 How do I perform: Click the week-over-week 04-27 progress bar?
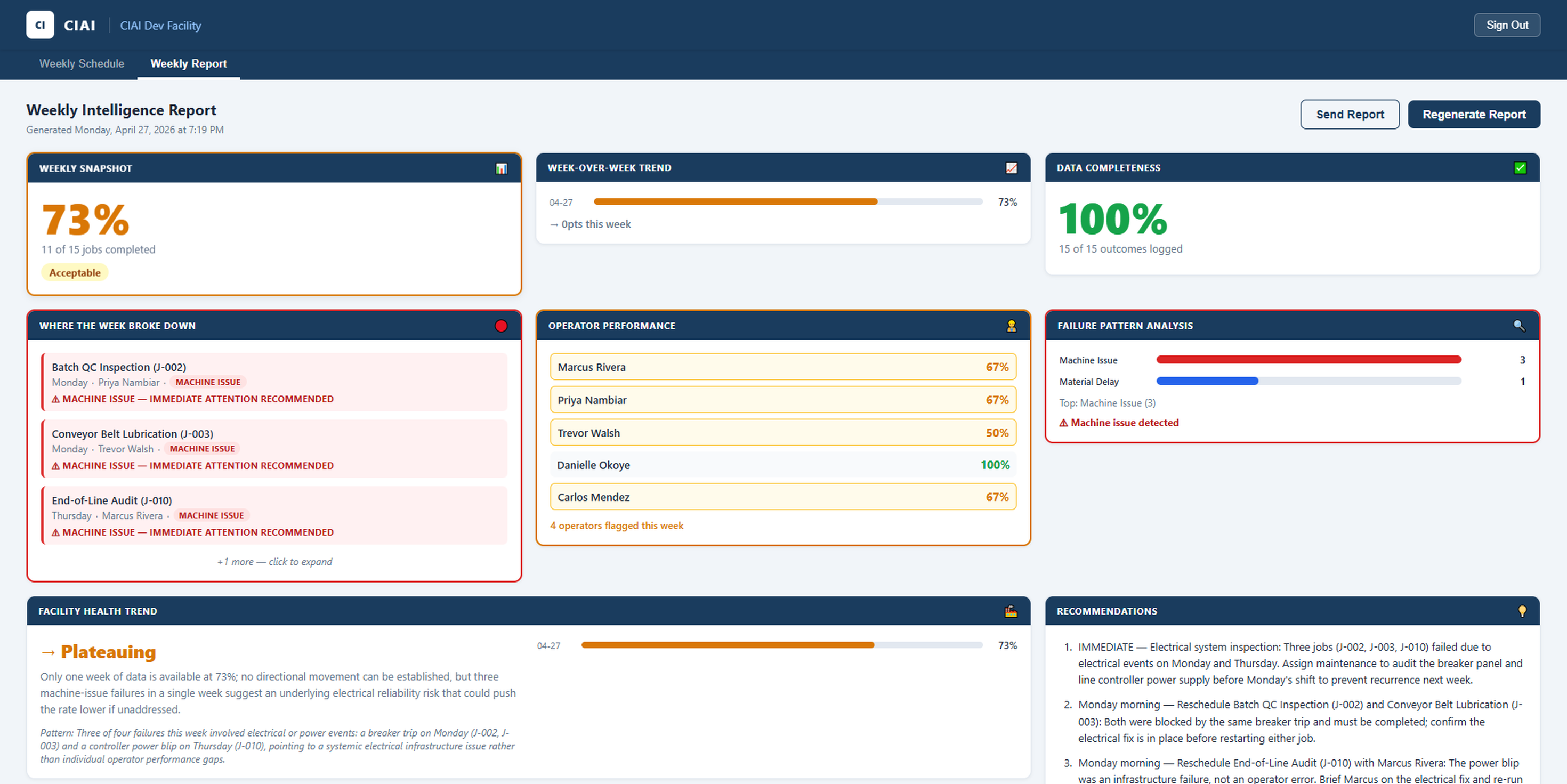788,202
